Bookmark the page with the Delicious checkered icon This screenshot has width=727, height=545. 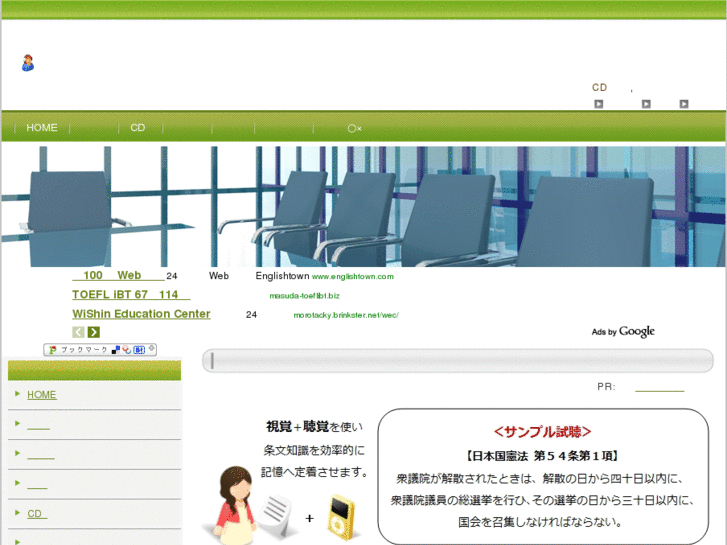coord(116,350)
